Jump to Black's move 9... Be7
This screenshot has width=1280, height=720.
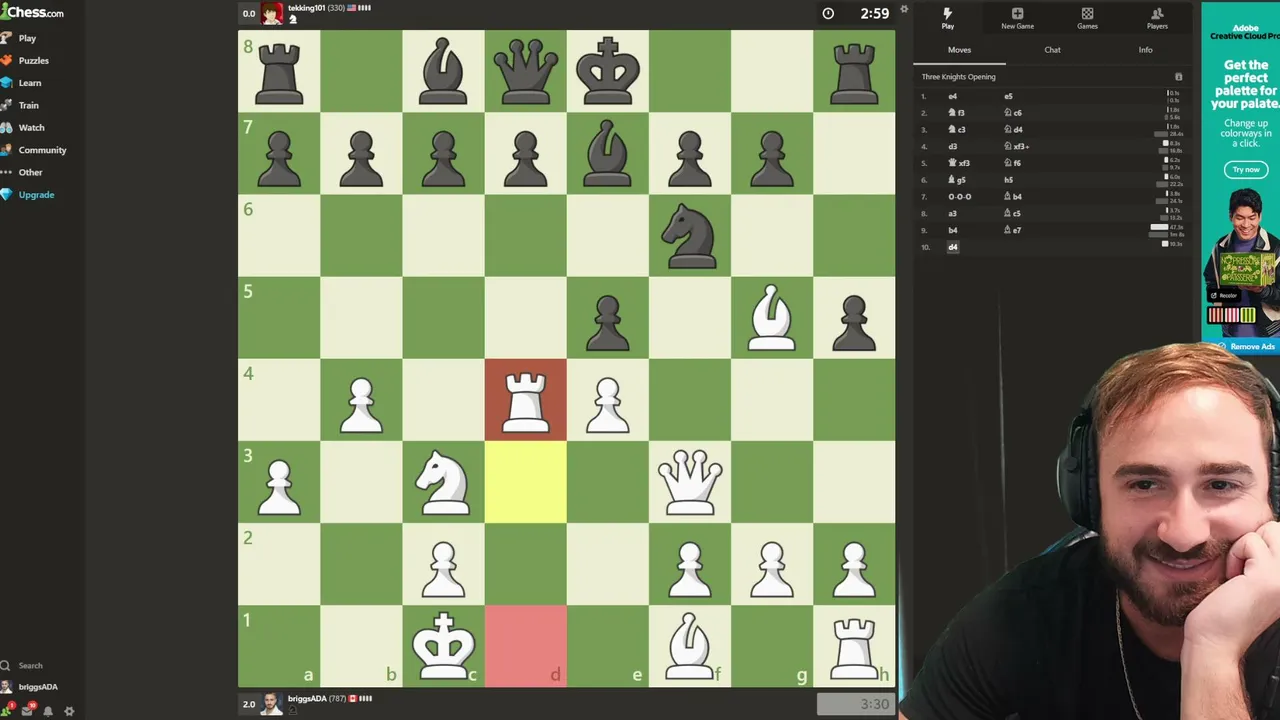point(1013,230)
